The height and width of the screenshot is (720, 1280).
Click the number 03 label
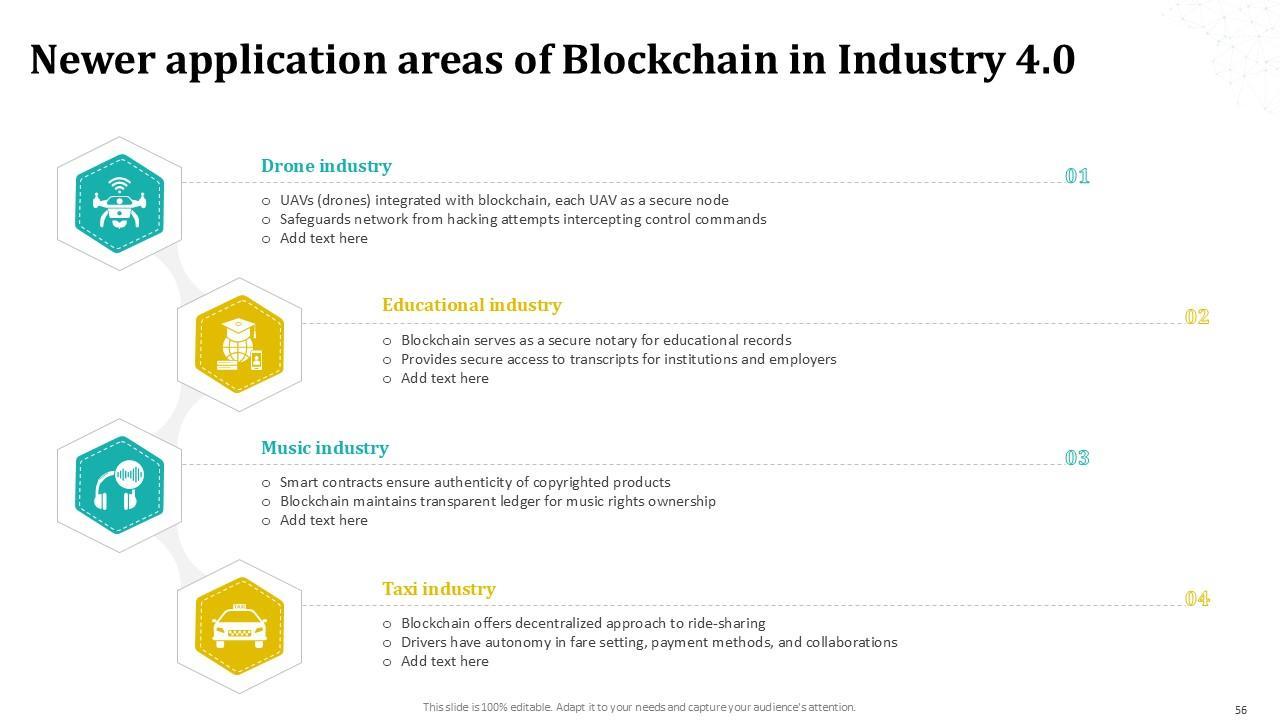point(1077,458)
